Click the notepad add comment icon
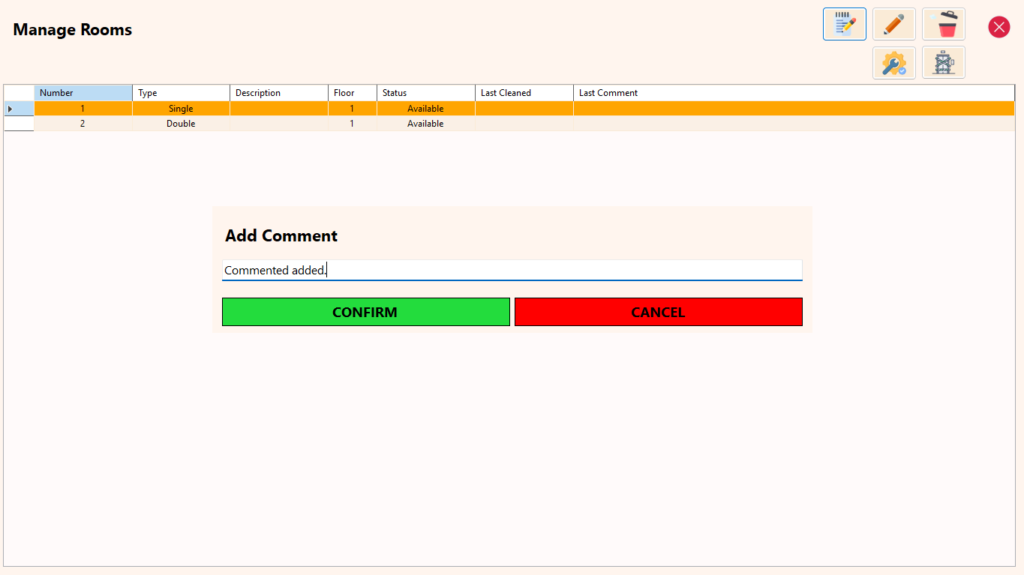Screen dimensions: 1024x575 pyautogui.click(x=844, y=24)
